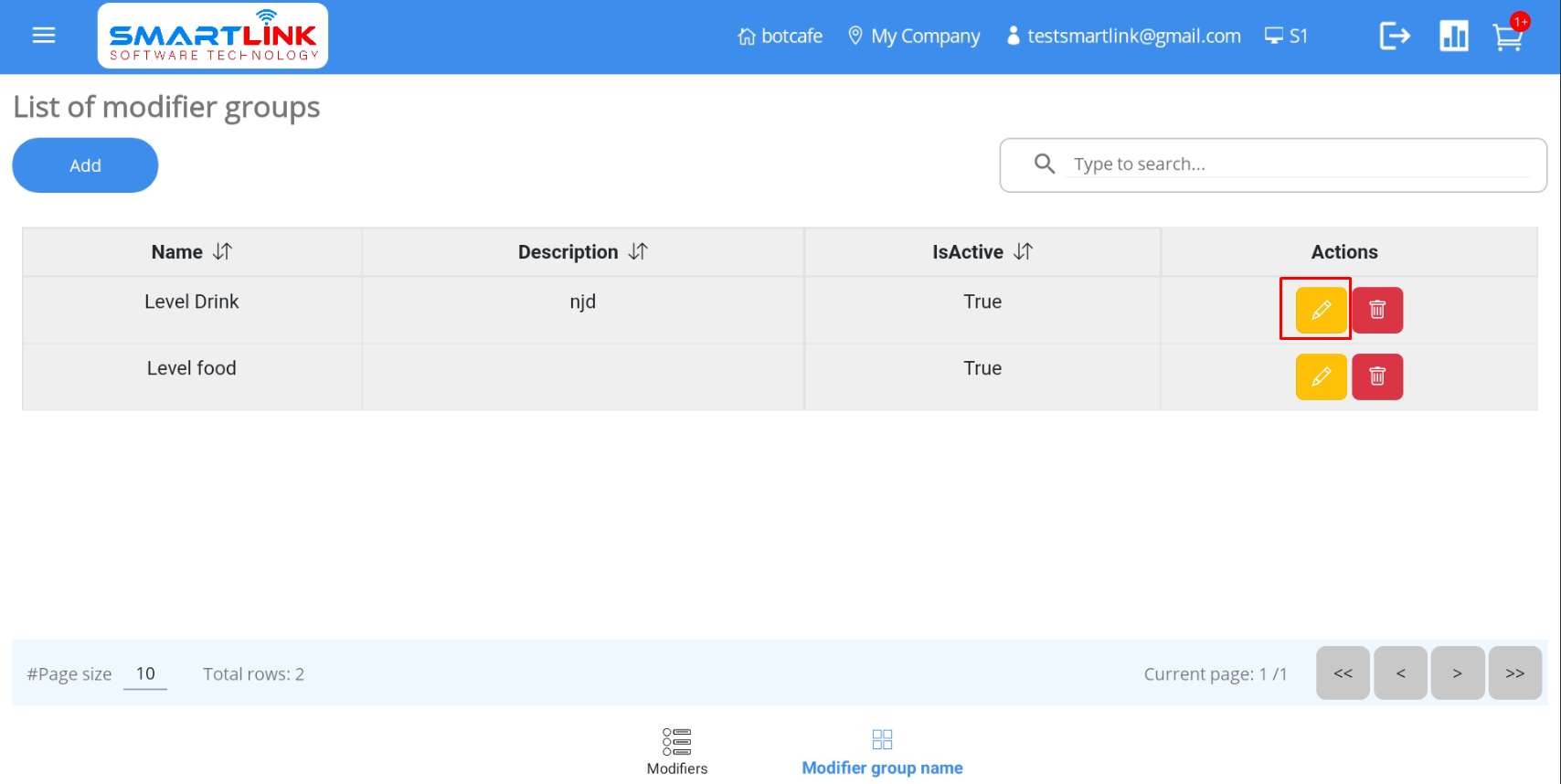This screenshot has width=1561, height=784.
Task: Sort table by Name column
Action: [222, 251]
